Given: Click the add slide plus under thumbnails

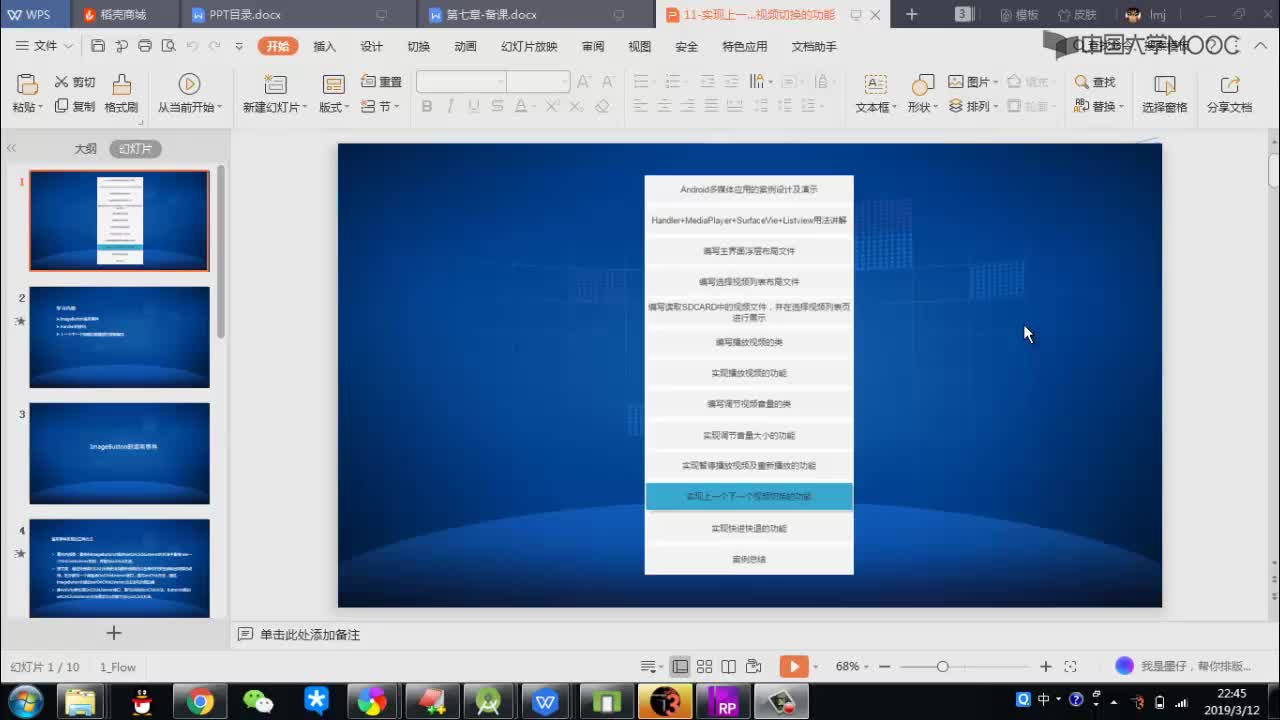Looking at the screenshot, I should coord(114,633).
